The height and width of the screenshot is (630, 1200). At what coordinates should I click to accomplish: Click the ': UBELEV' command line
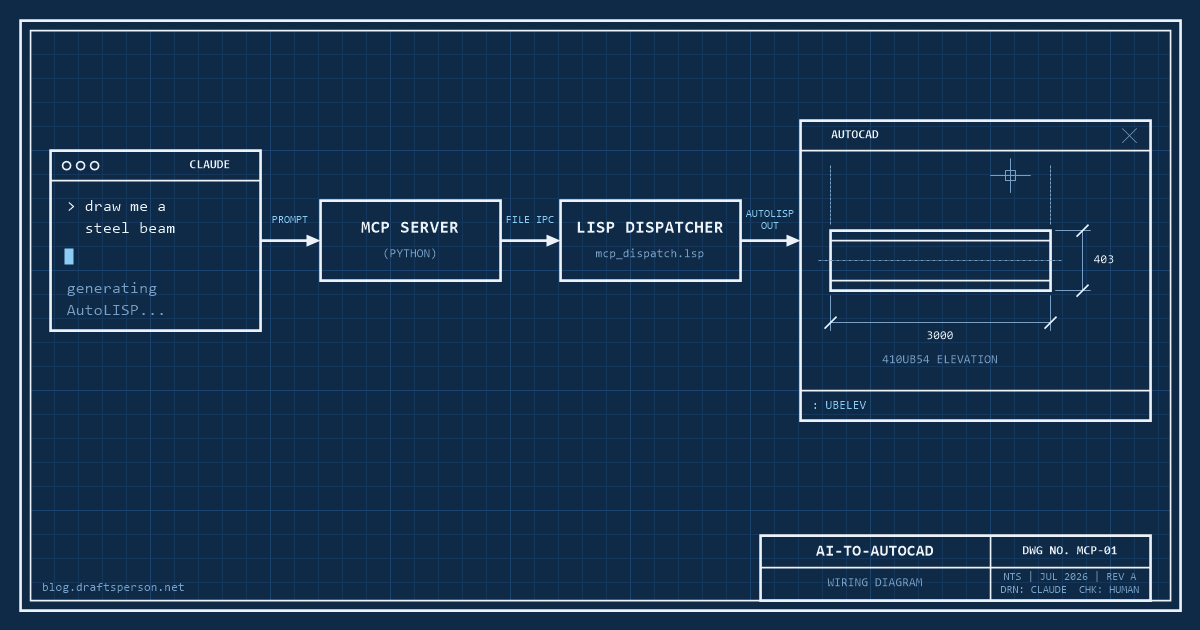[x=839, y=406]
